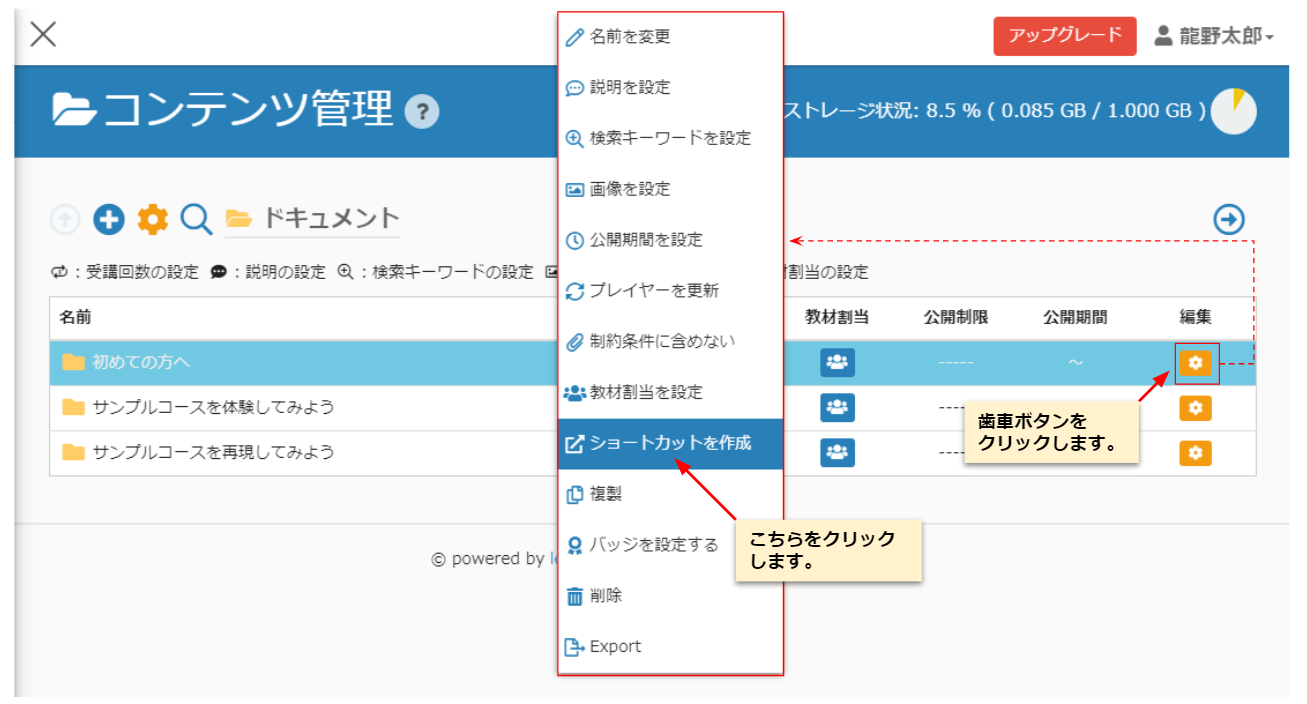Click the アップグレード button
This screenshot has width=1307, height=704.
coord(1064,37)
